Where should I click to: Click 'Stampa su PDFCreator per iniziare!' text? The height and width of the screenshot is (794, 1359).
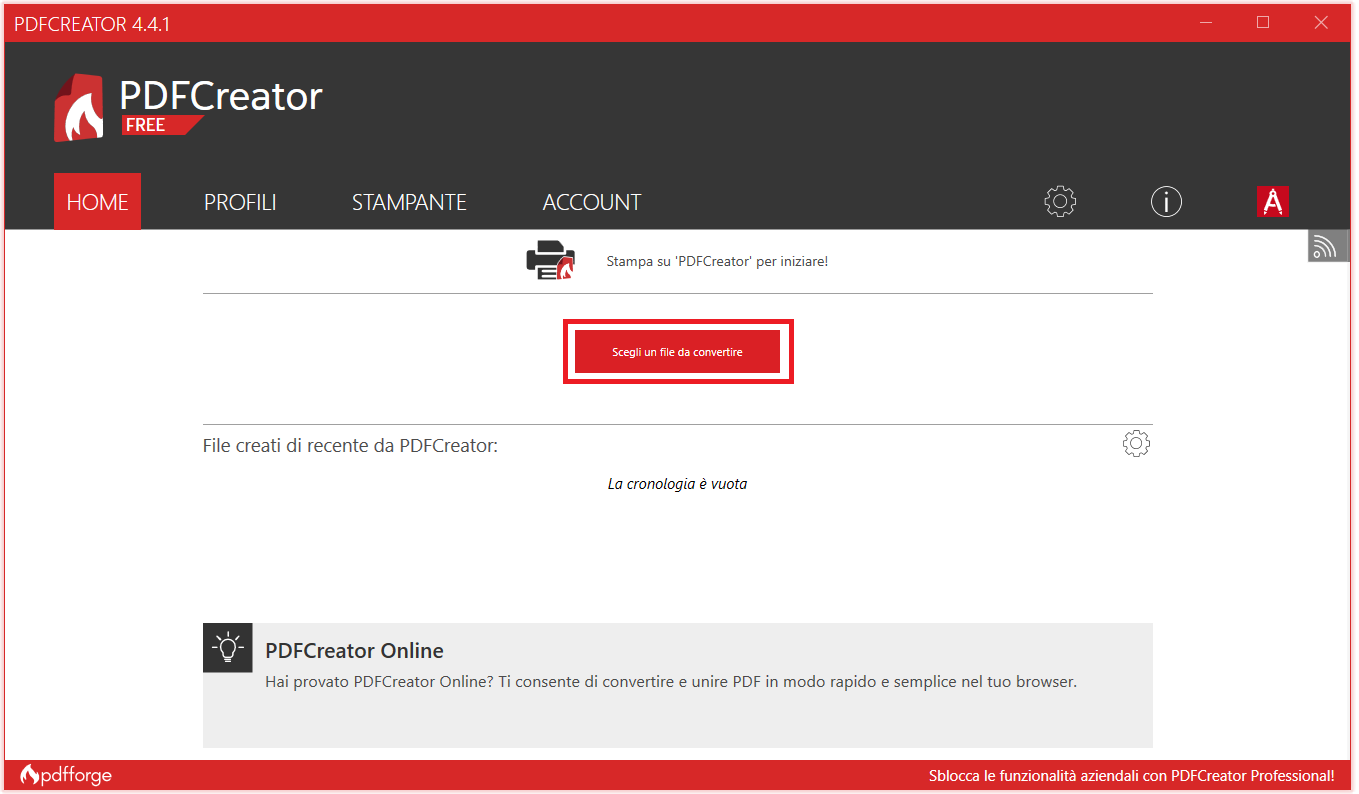[x=718, y=261]
